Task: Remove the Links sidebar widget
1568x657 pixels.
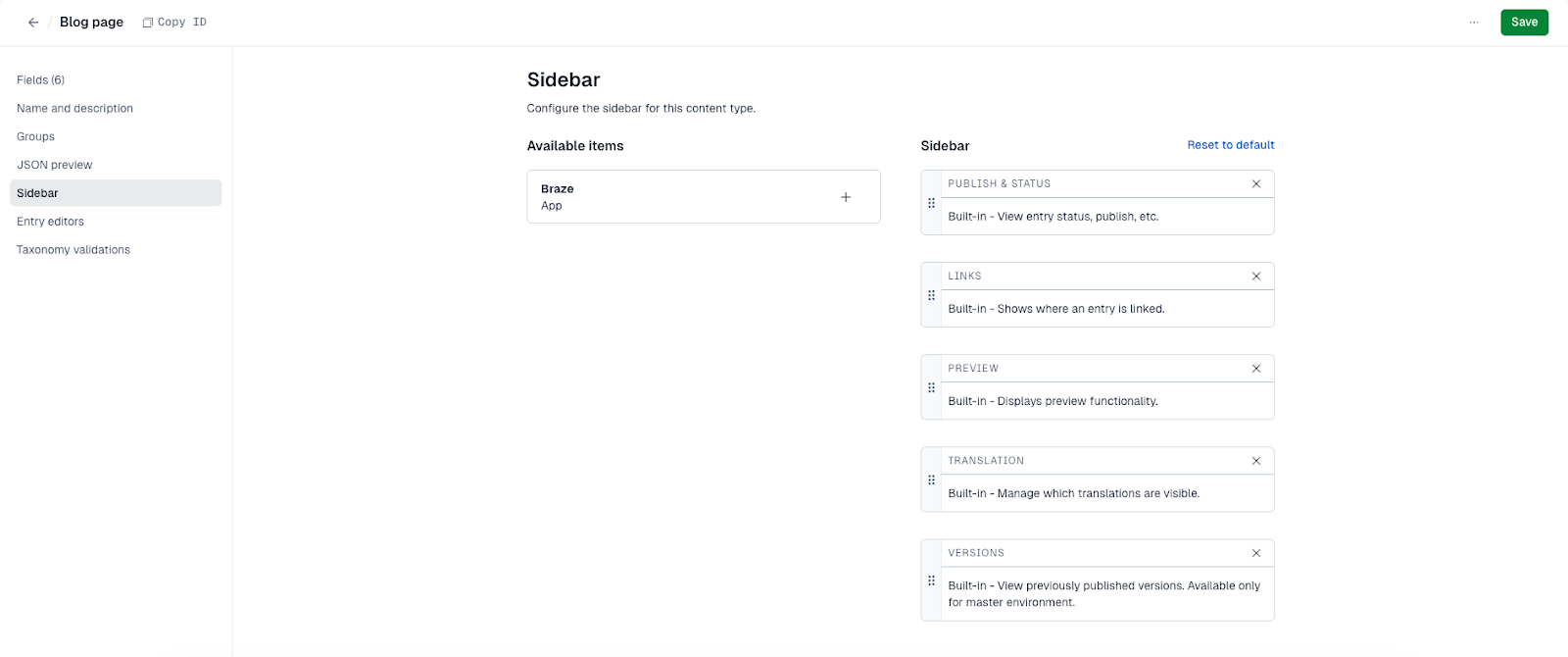Action: coord(1256,277)
